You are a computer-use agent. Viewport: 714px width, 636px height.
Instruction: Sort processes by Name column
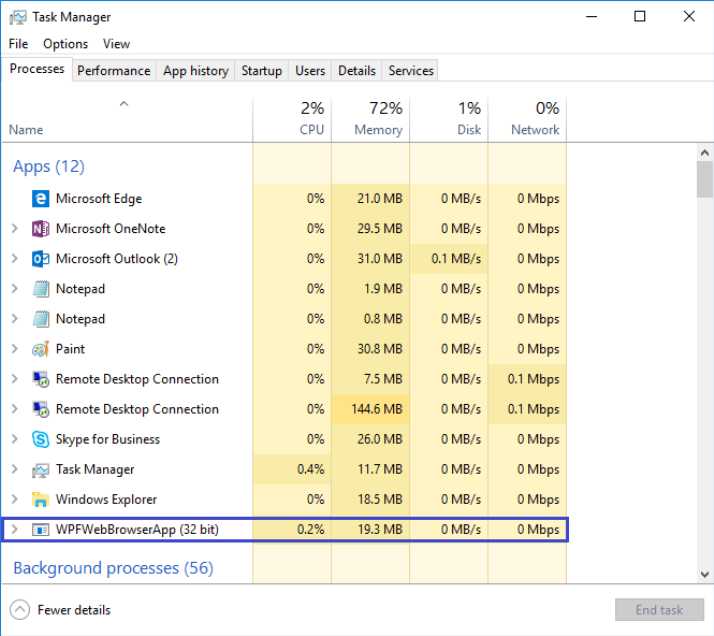pyautogui.click(x=127, y=119)
